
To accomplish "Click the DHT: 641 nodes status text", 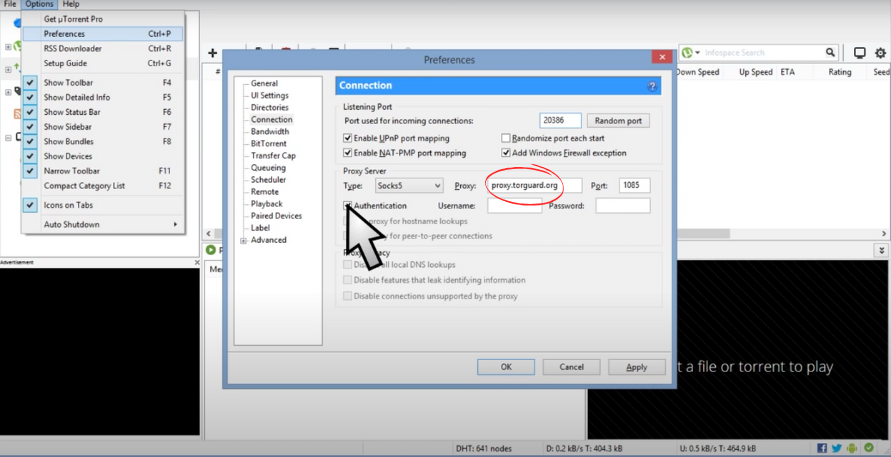I will click(484, 448).
